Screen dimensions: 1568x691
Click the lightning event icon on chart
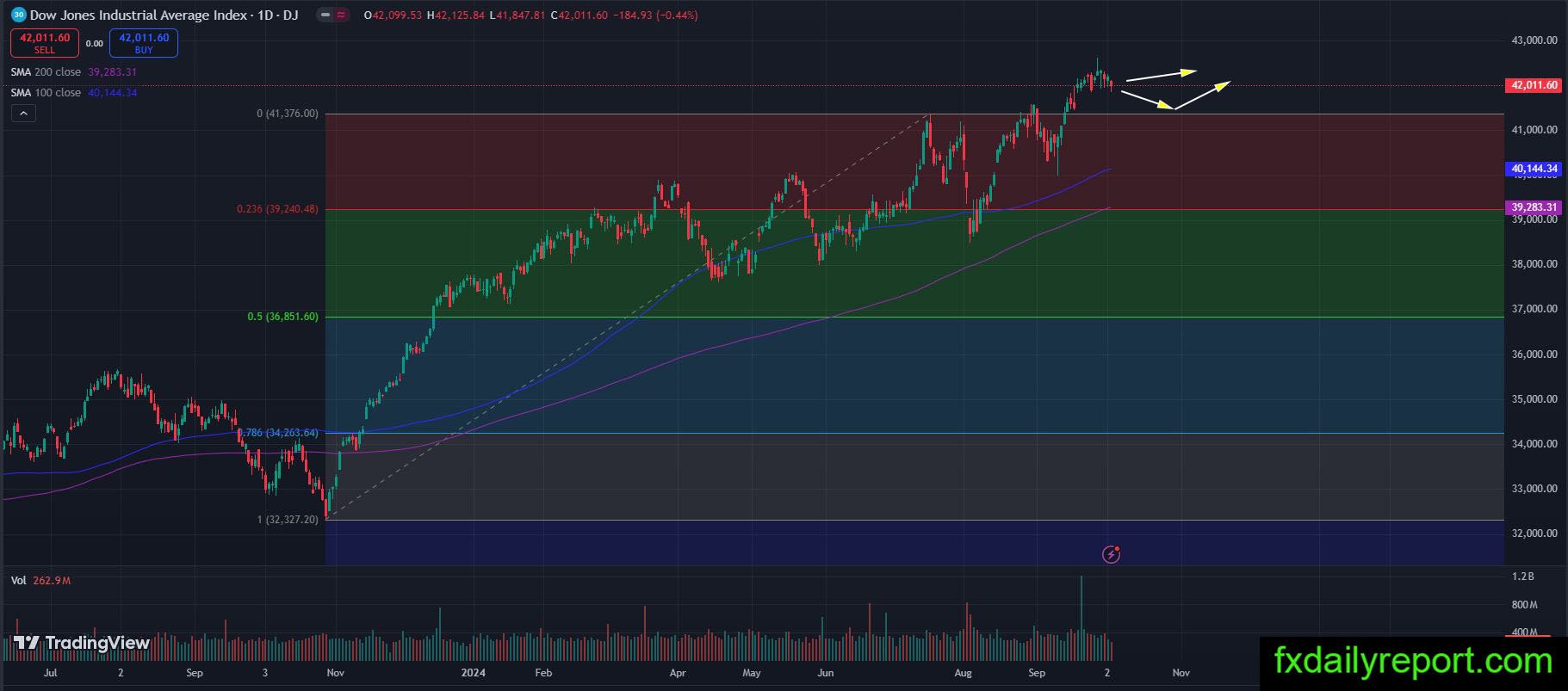(1112, 555)
